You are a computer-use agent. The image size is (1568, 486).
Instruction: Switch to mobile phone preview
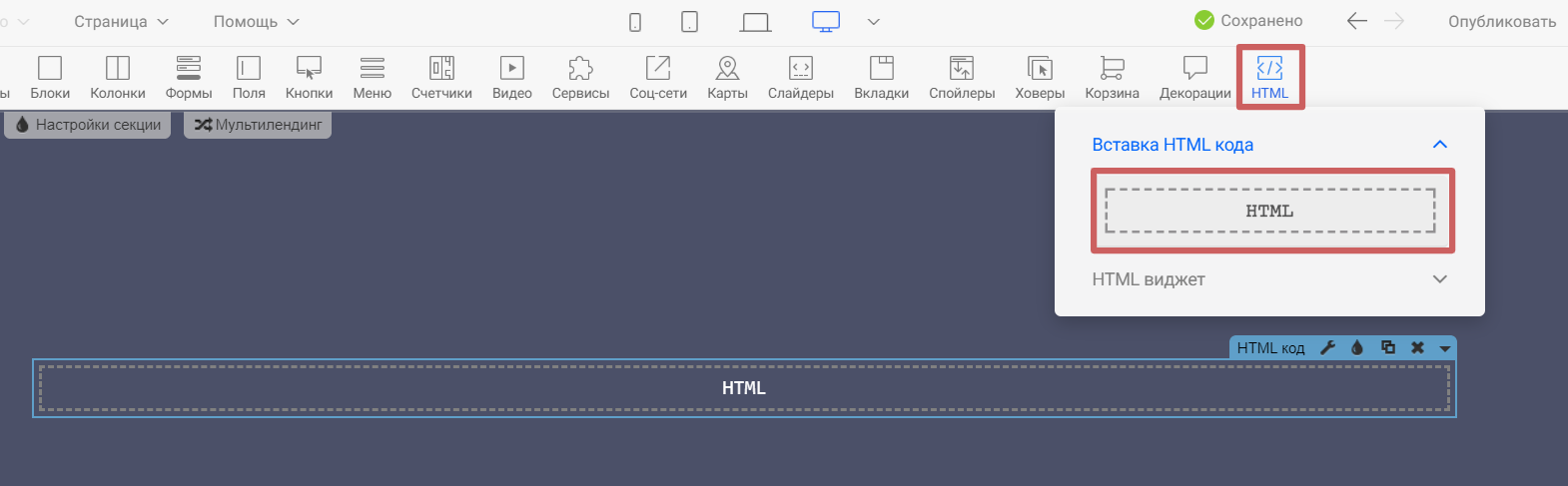(635, 22)
